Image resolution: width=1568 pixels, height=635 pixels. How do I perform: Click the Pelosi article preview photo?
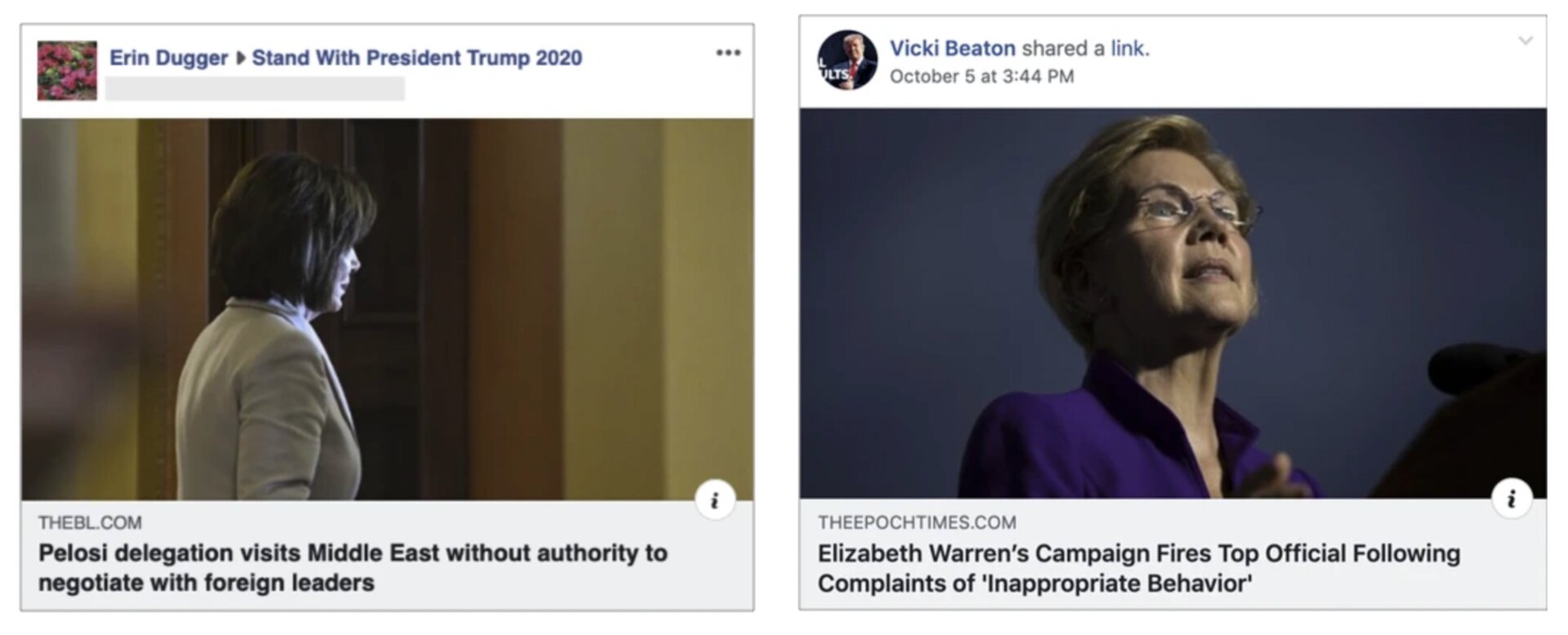387,309
